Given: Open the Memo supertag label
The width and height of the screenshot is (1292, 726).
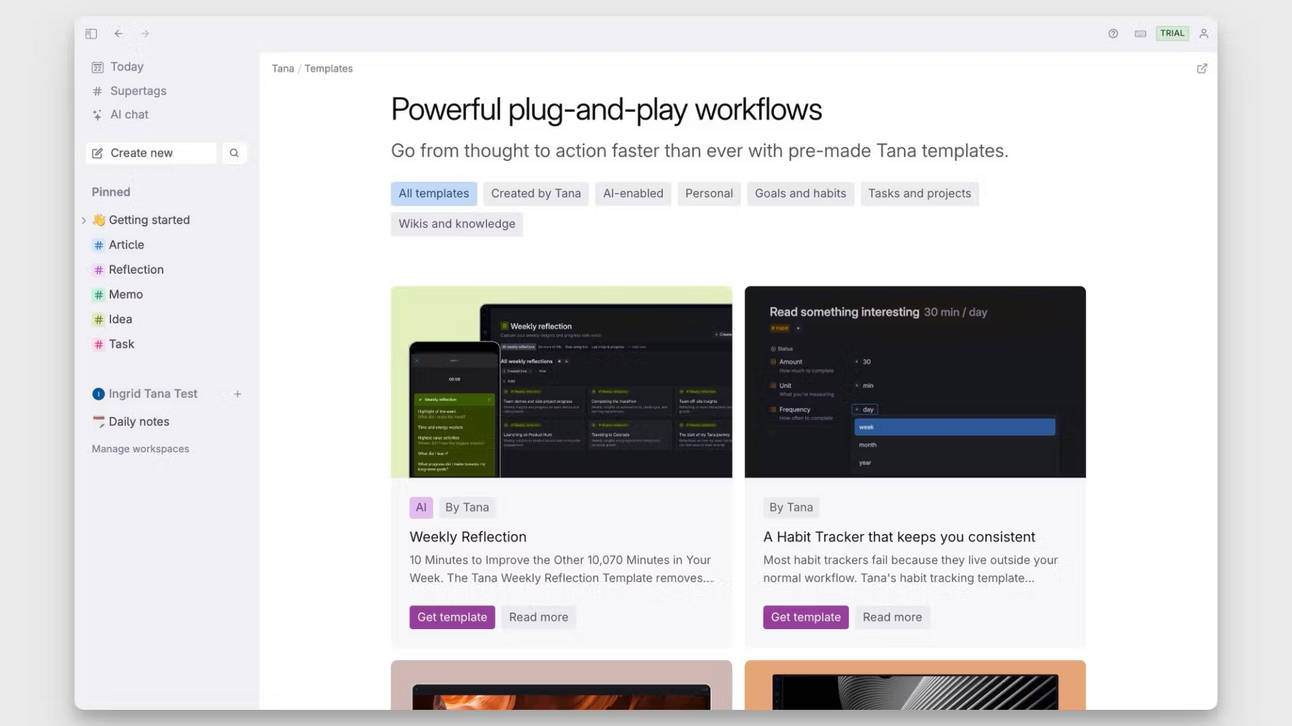Looking at the screenshot, I should tap(126, 295).
